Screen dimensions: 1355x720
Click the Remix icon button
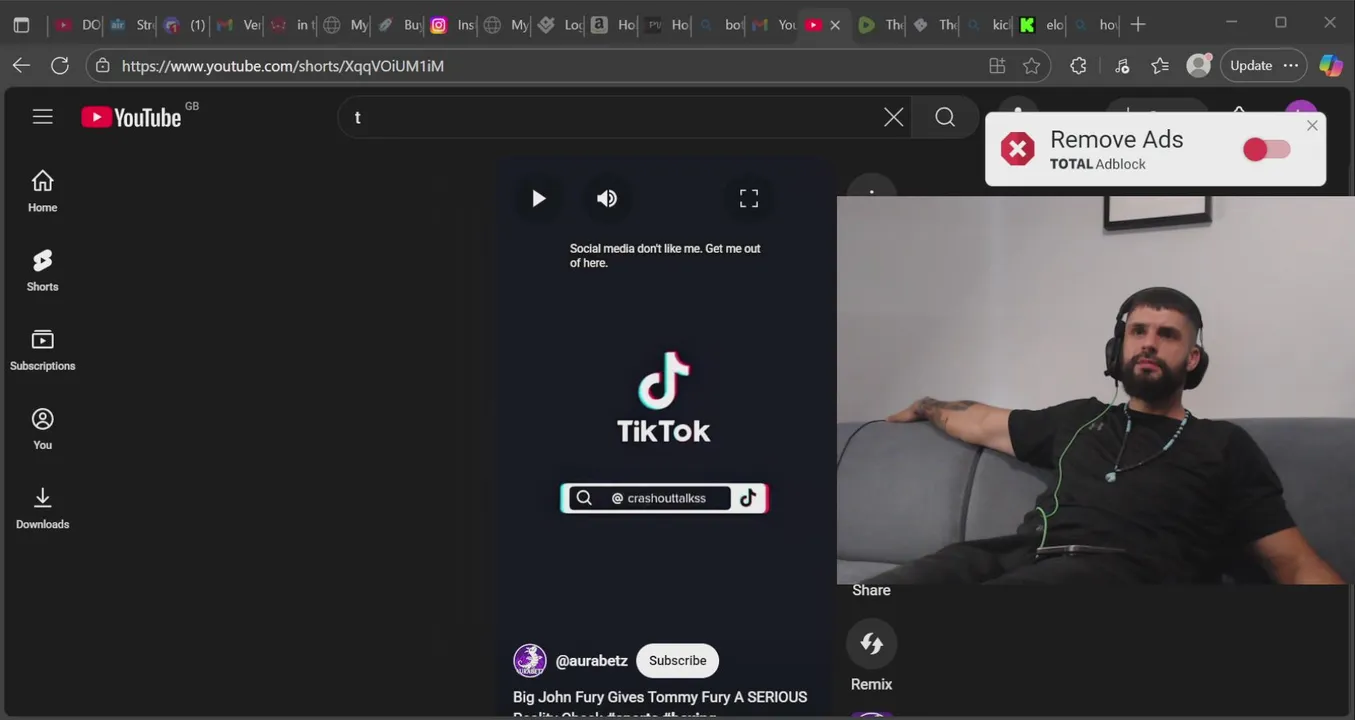point(871,644)
